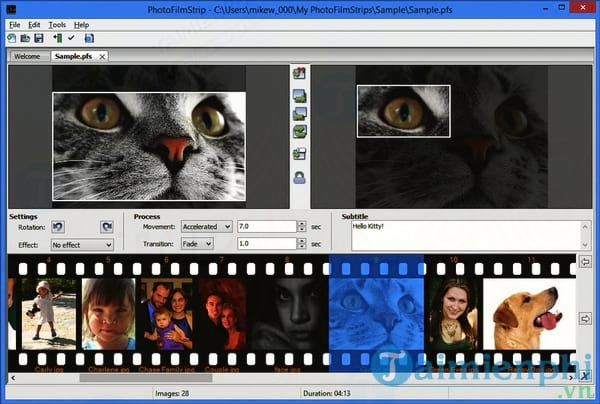The image size is (600, 404).
Task: Select the Chase Family thumbnail
Action: [x=166, y=314]
